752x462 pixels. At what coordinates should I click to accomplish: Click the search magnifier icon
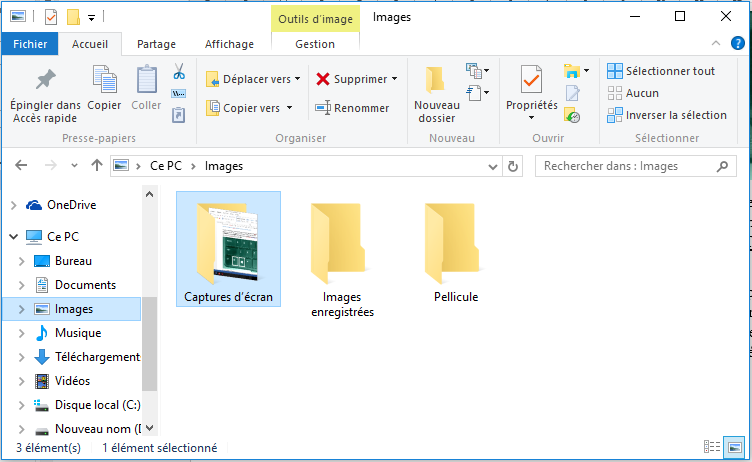[x=722, y=166]
